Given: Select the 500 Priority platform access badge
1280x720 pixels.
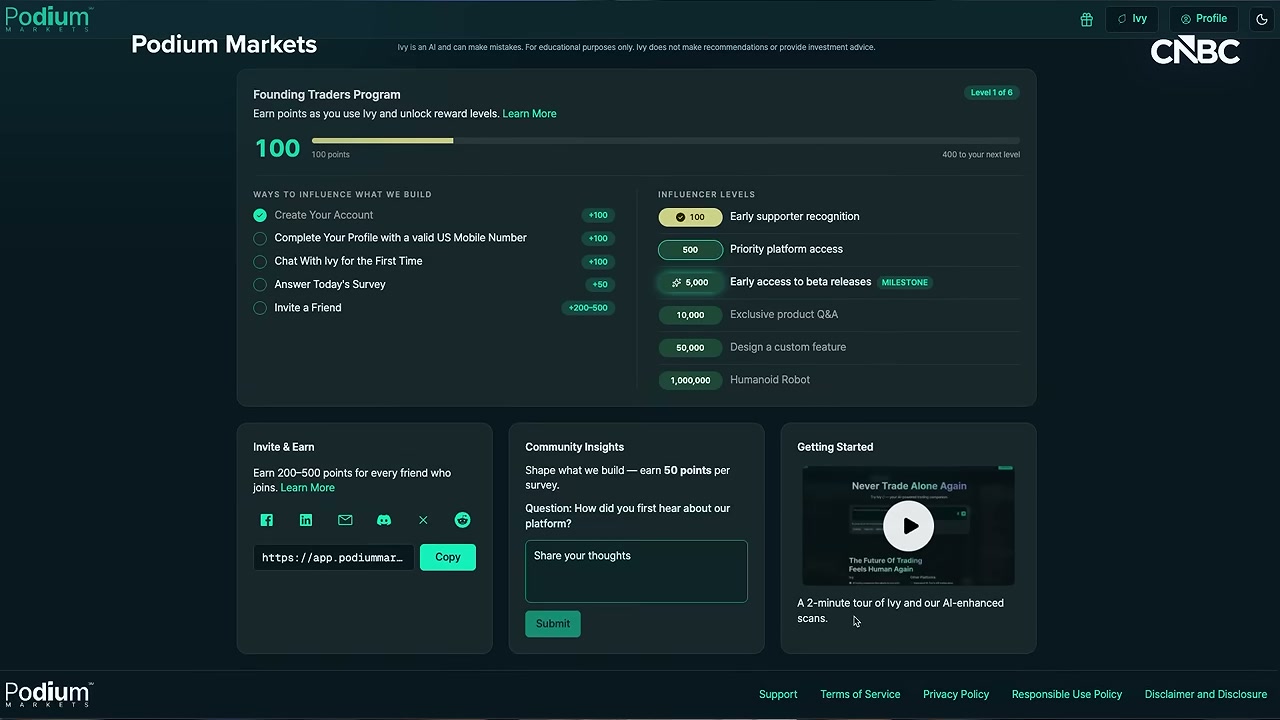Looking at the screenshot, I should coord(690,250).
